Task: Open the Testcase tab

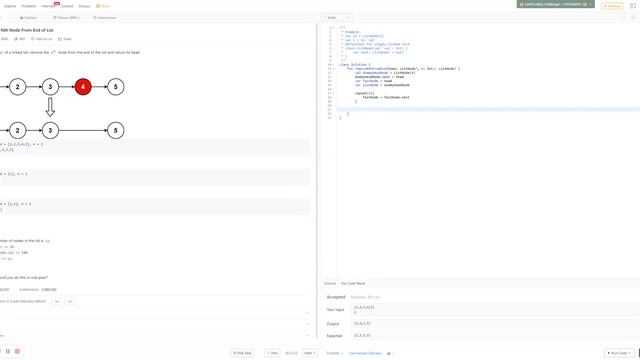Action: (x=330, y=283)
